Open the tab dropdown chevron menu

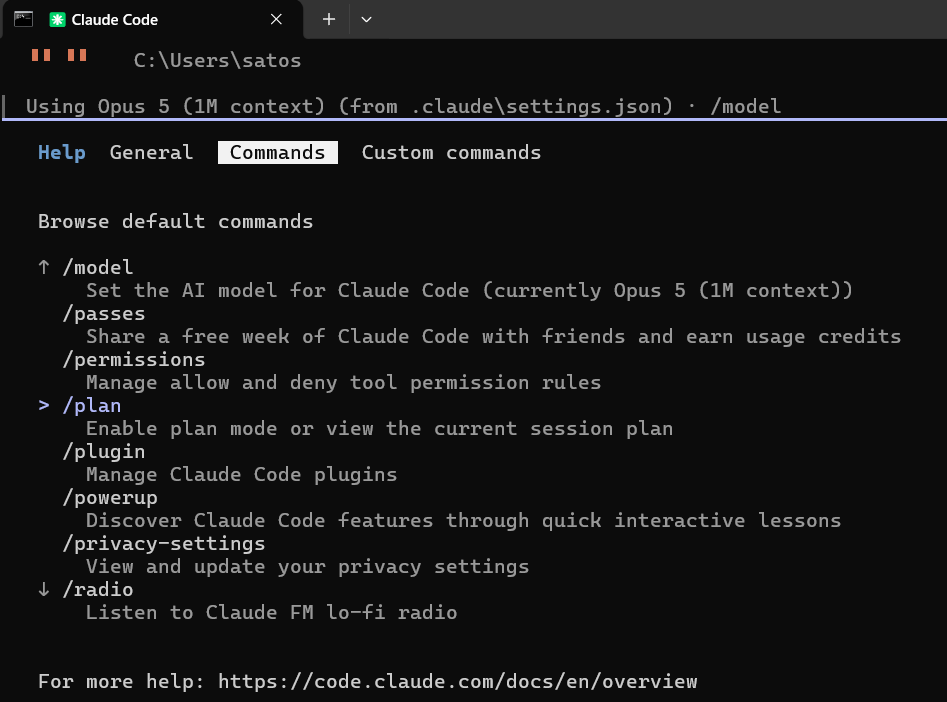366,19
